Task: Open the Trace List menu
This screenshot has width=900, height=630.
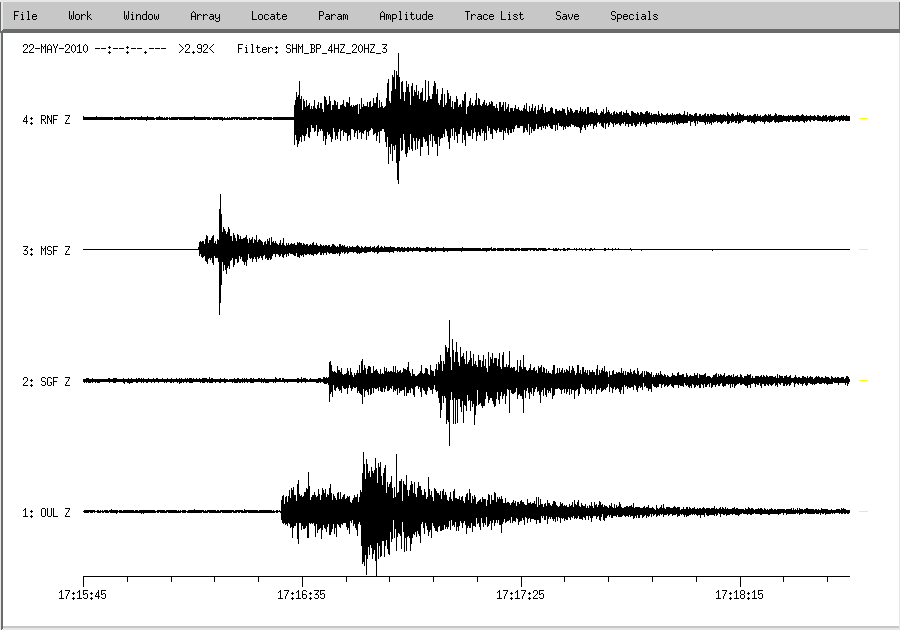Action: pos(494,16)
